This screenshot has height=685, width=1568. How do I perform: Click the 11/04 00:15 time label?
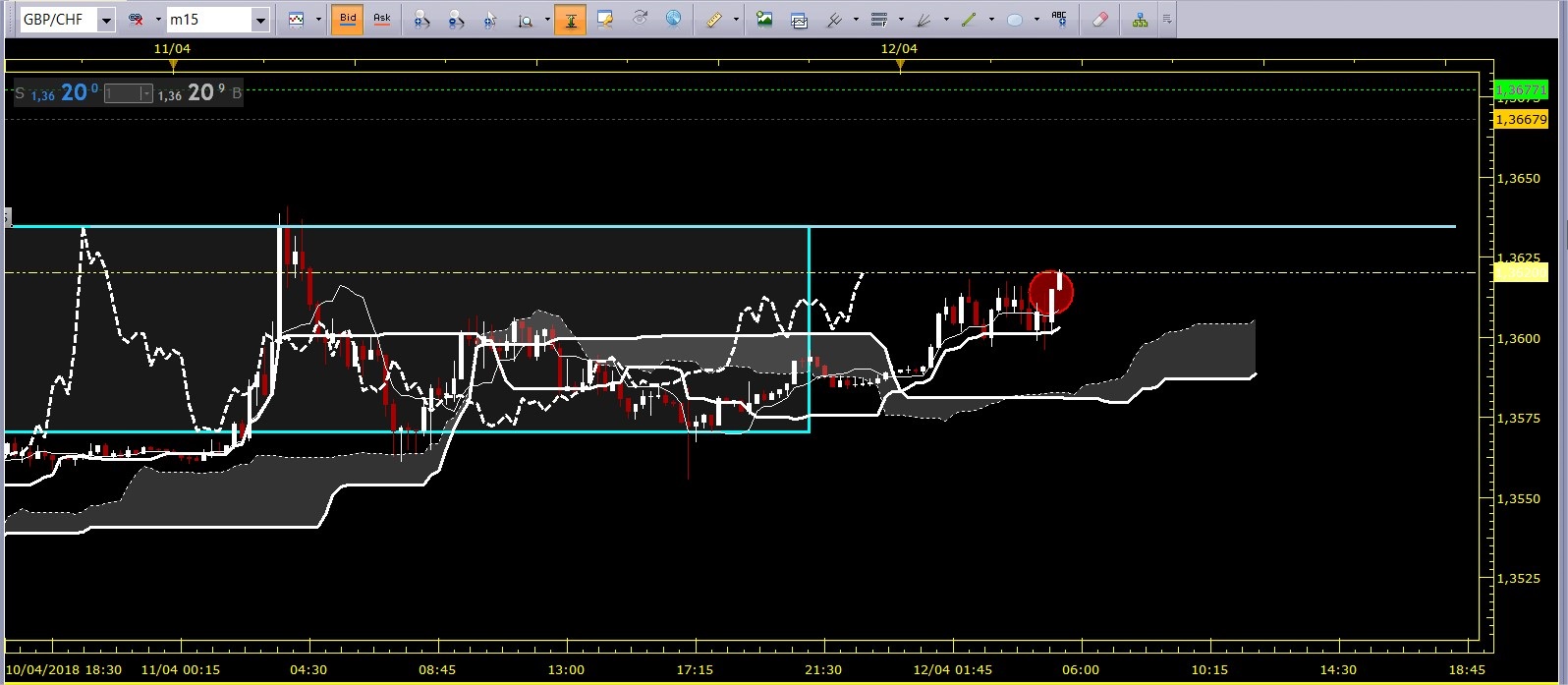tap(181, 669)
